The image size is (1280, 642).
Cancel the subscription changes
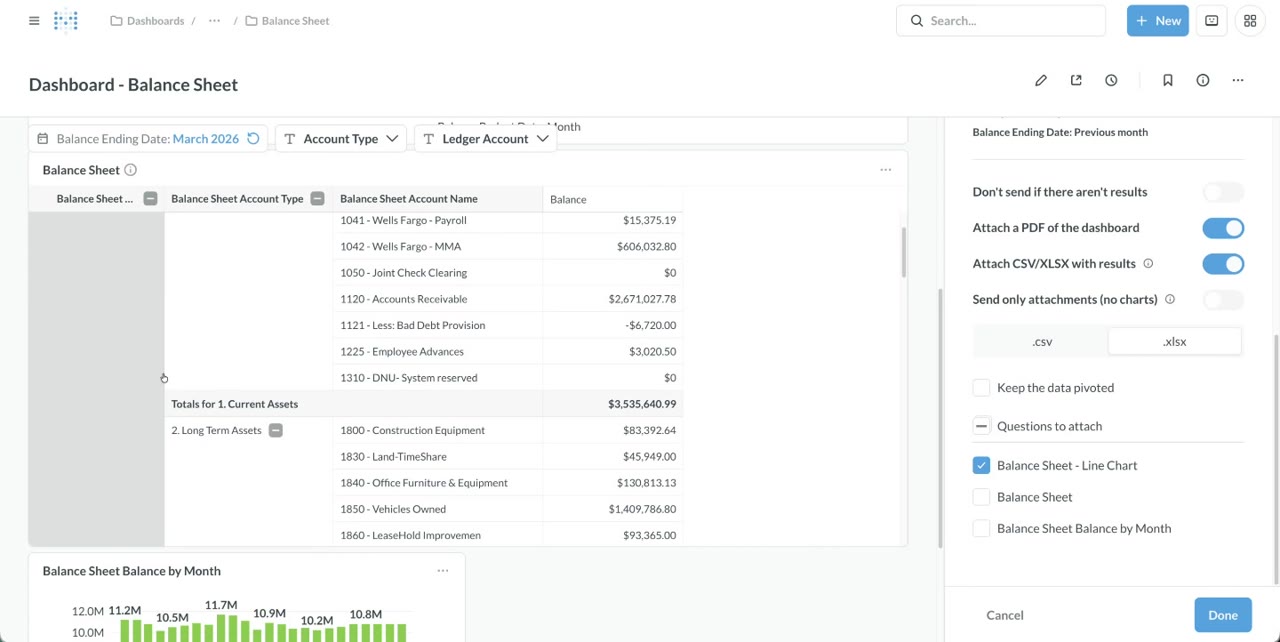tap(1005, 615)
